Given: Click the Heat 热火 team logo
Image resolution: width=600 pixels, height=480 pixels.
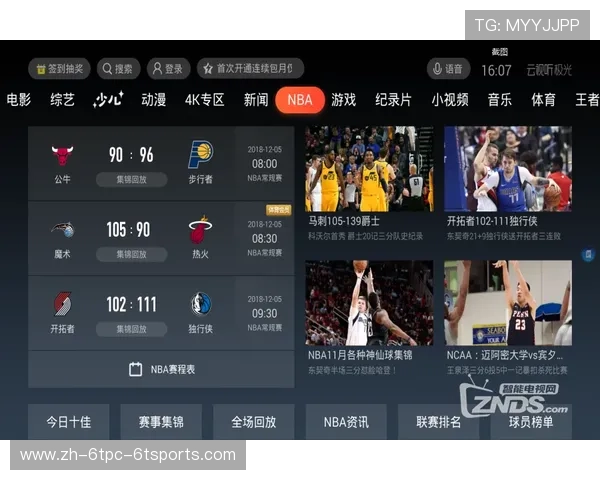Looking at the screenshot, I should click(200, 230).
